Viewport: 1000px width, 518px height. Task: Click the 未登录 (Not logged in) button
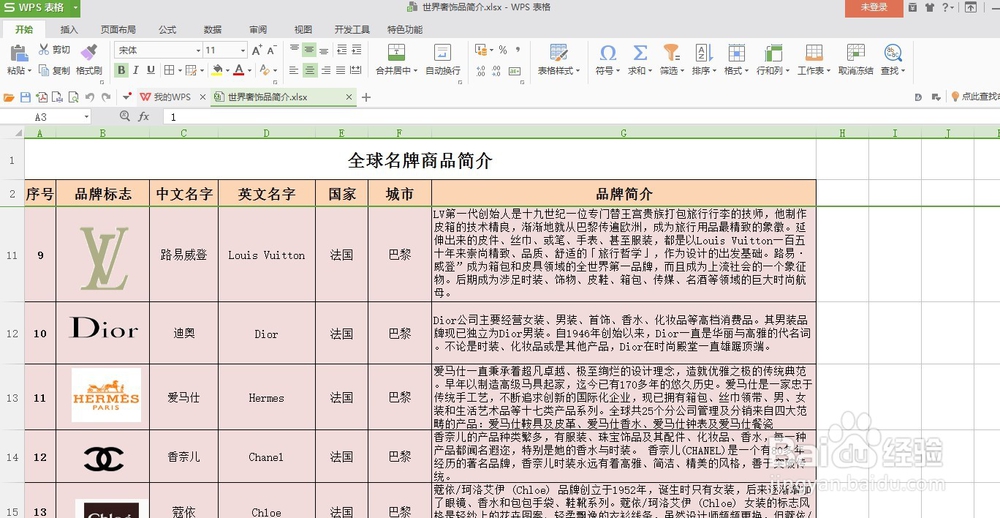pyautogui.click(x=874, y=8)
